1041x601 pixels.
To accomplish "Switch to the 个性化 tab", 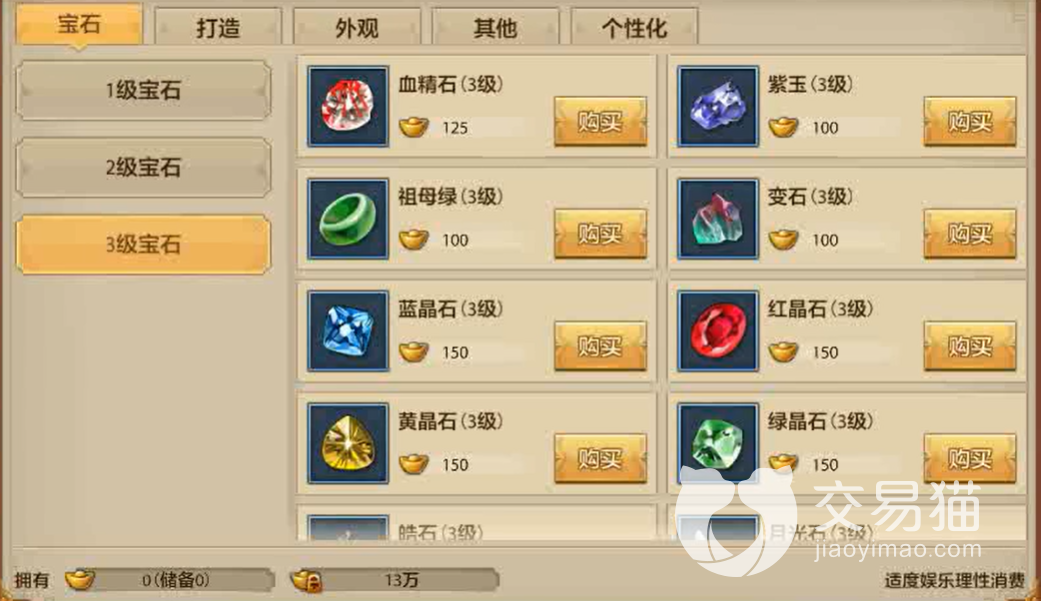I will pyautogui.click(x=634, y=27).
